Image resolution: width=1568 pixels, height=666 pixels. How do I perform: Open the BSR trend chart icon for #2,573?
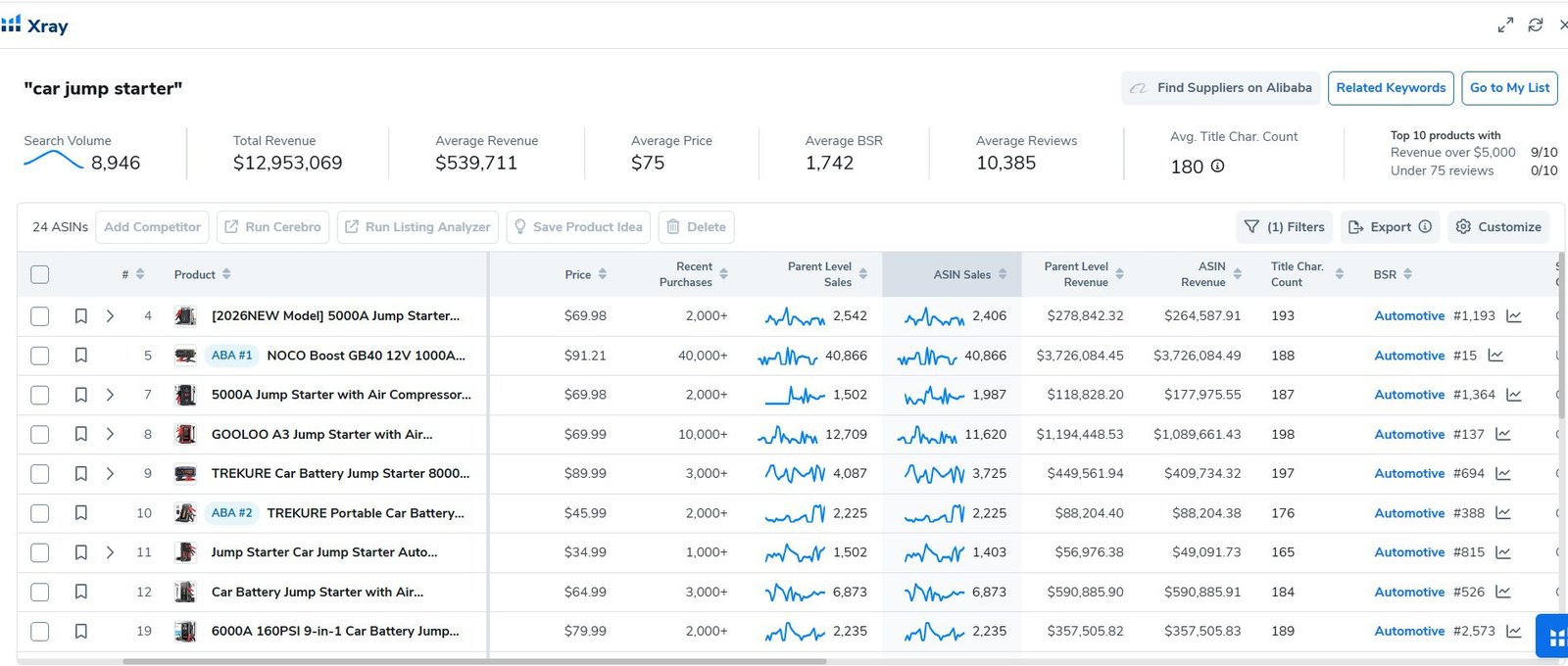coord(1514,632)
